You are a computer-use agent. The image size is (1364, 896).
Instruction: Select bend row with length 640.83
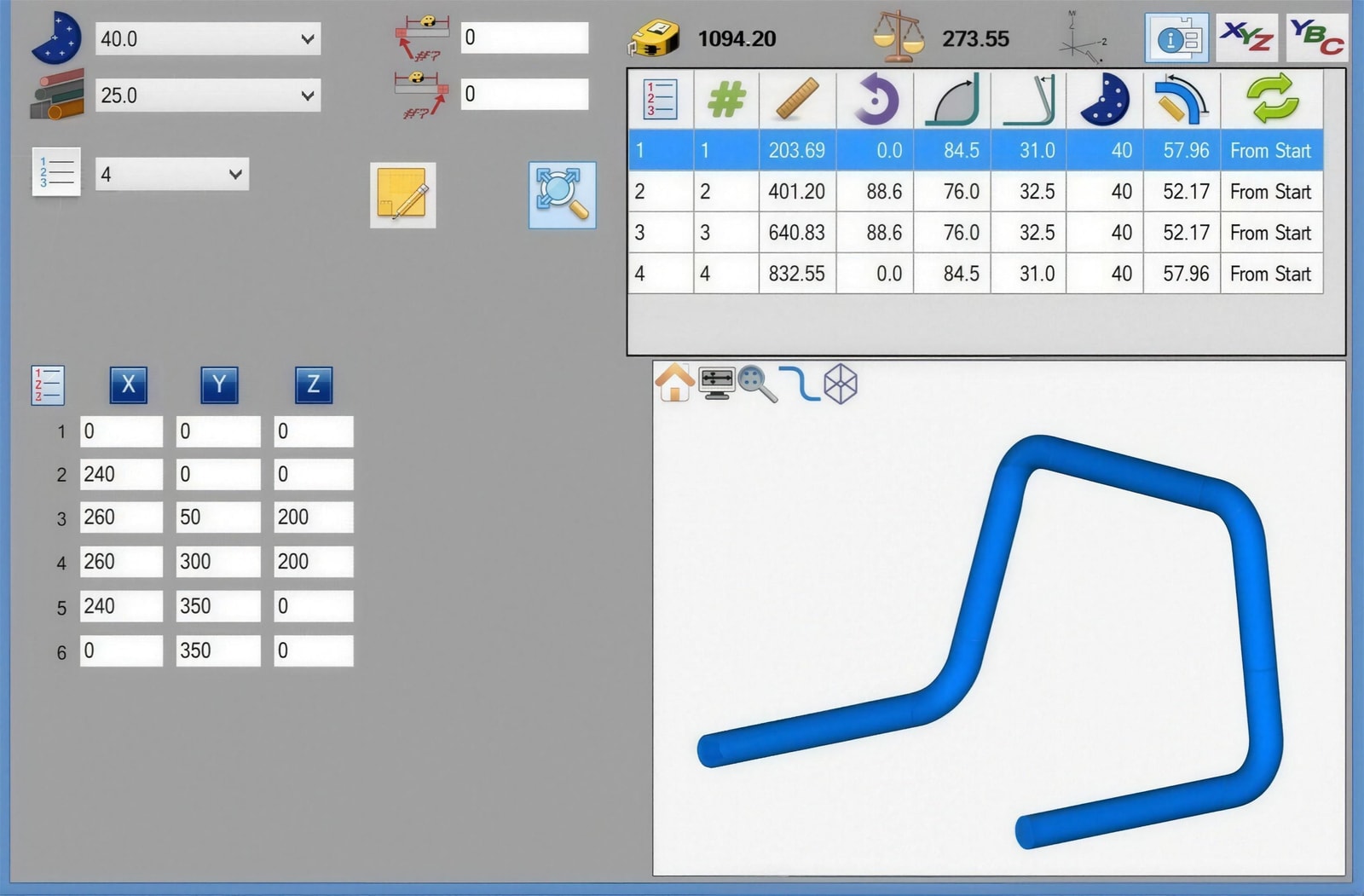coord(975,233)
